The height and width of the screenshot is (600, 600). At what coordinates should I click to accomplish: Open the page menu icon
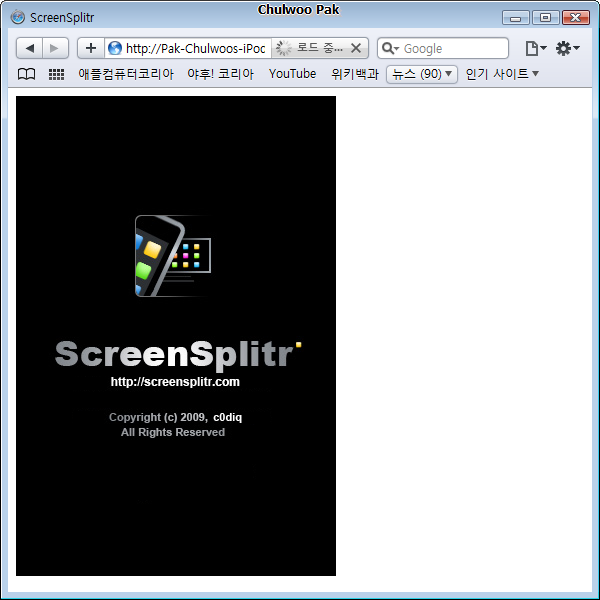point(535,49)
